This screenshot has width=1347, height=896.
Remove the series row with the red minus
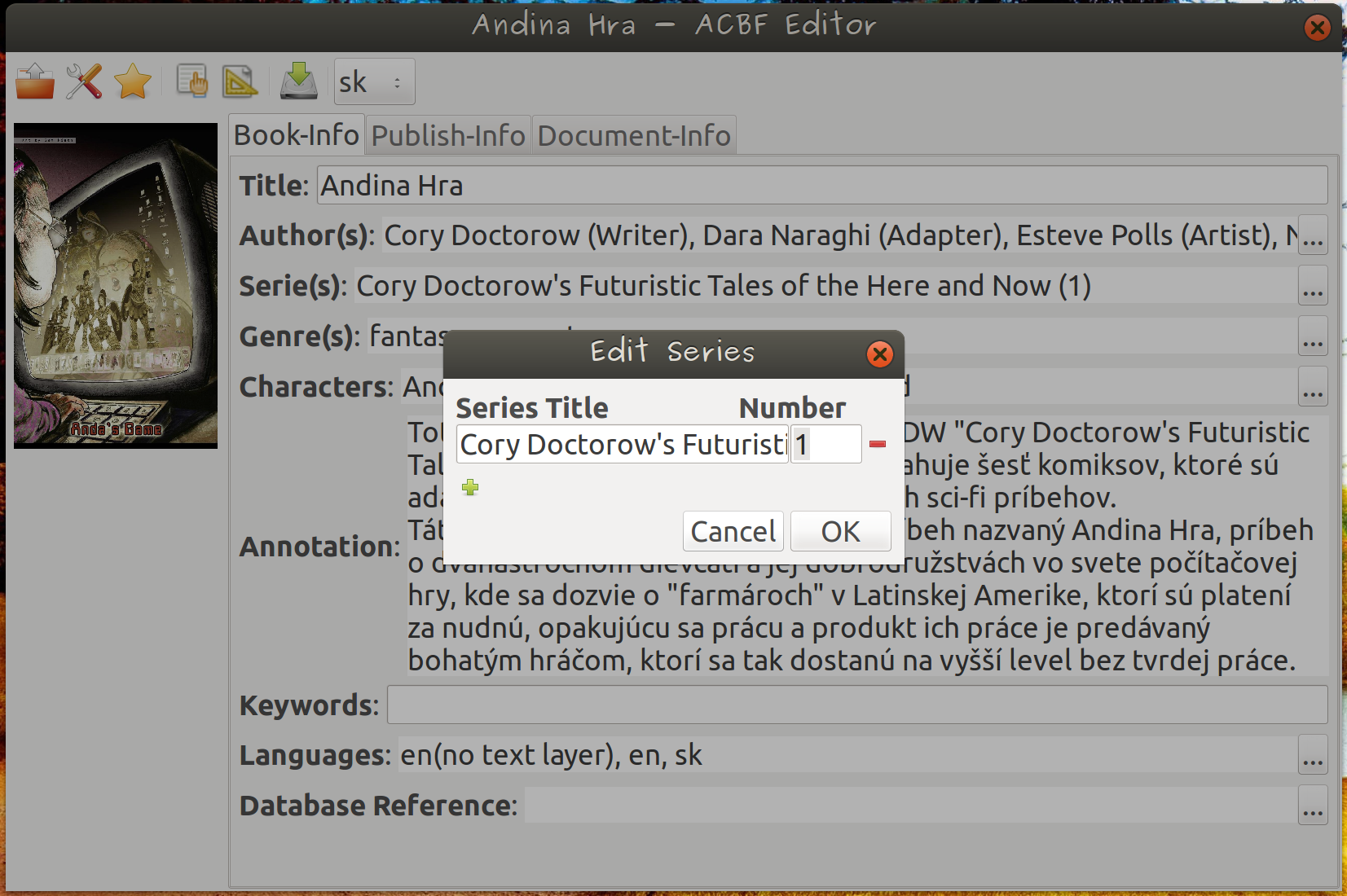(878, 444)
